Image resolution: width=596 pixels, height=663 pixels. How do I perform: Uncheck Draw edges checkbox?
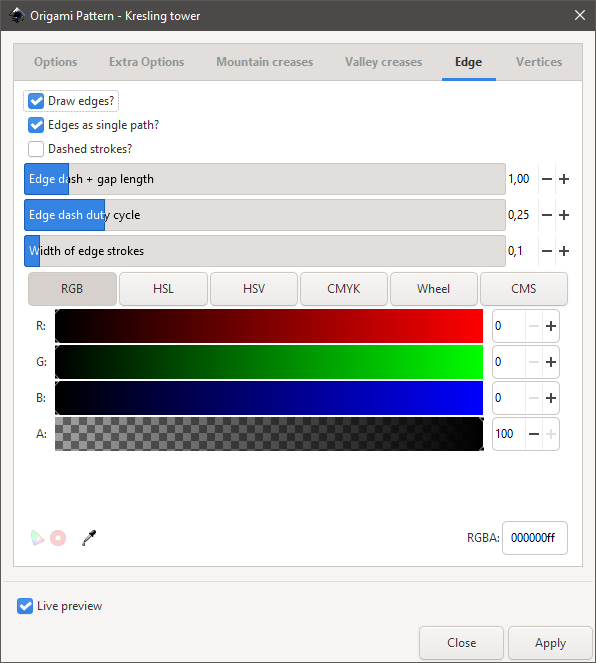click(x=36, y=101)
